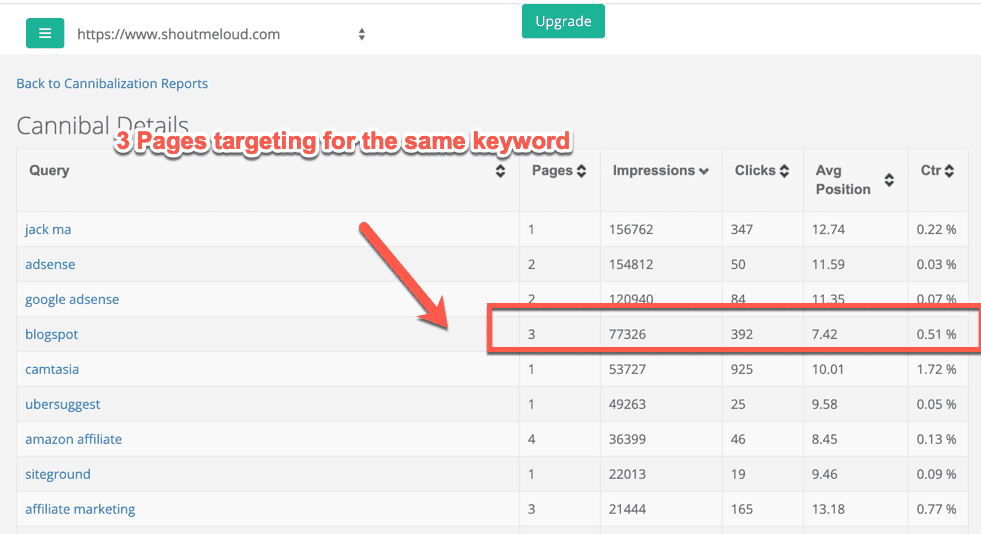
Task: Select clicks value 165
Action: point(742,510)
